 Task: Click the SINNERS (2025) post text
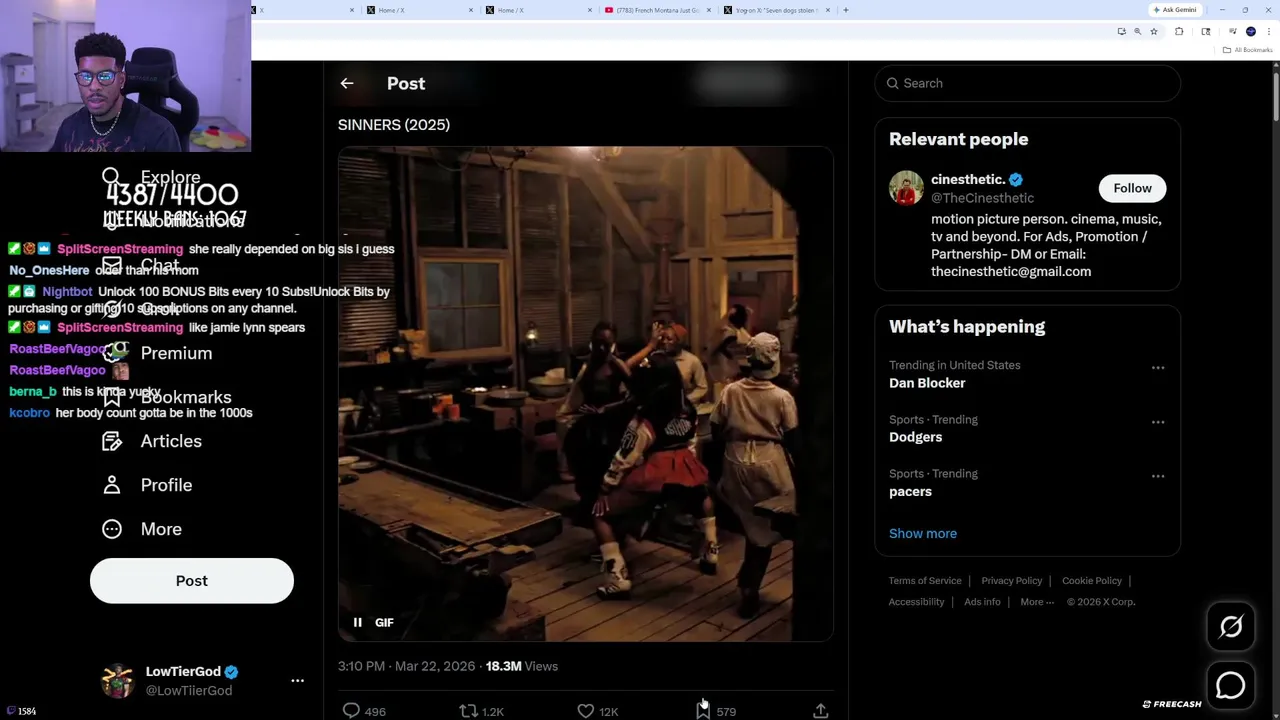click(394, 125)
